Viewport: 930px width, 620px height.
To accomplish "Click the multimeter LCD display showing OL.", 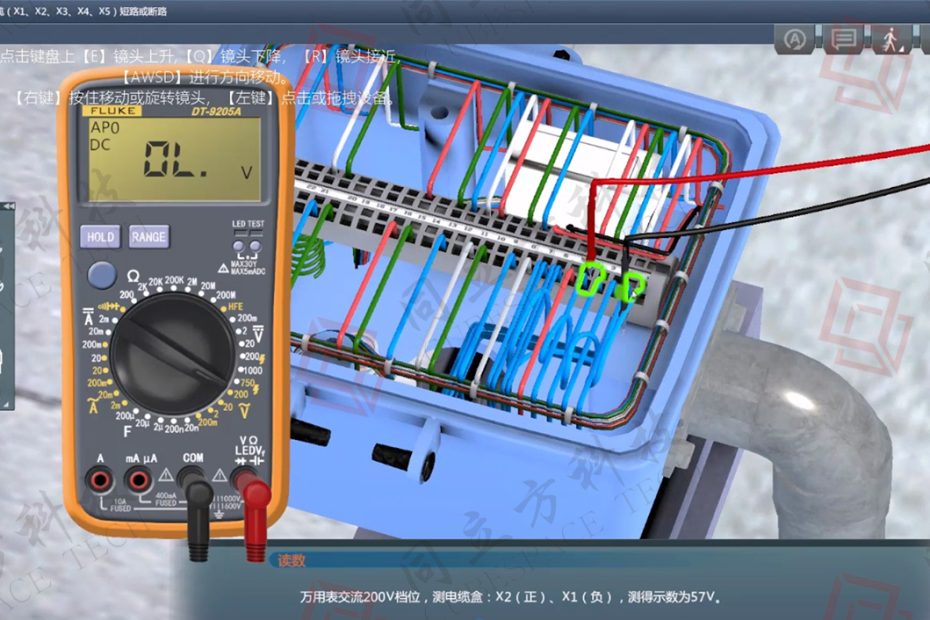I will click(174, 159).
